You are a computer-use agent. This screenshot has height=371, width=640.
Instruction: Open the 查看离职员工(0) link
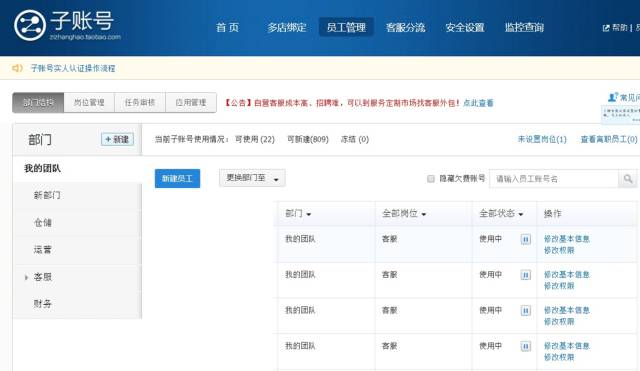point(609,139)
